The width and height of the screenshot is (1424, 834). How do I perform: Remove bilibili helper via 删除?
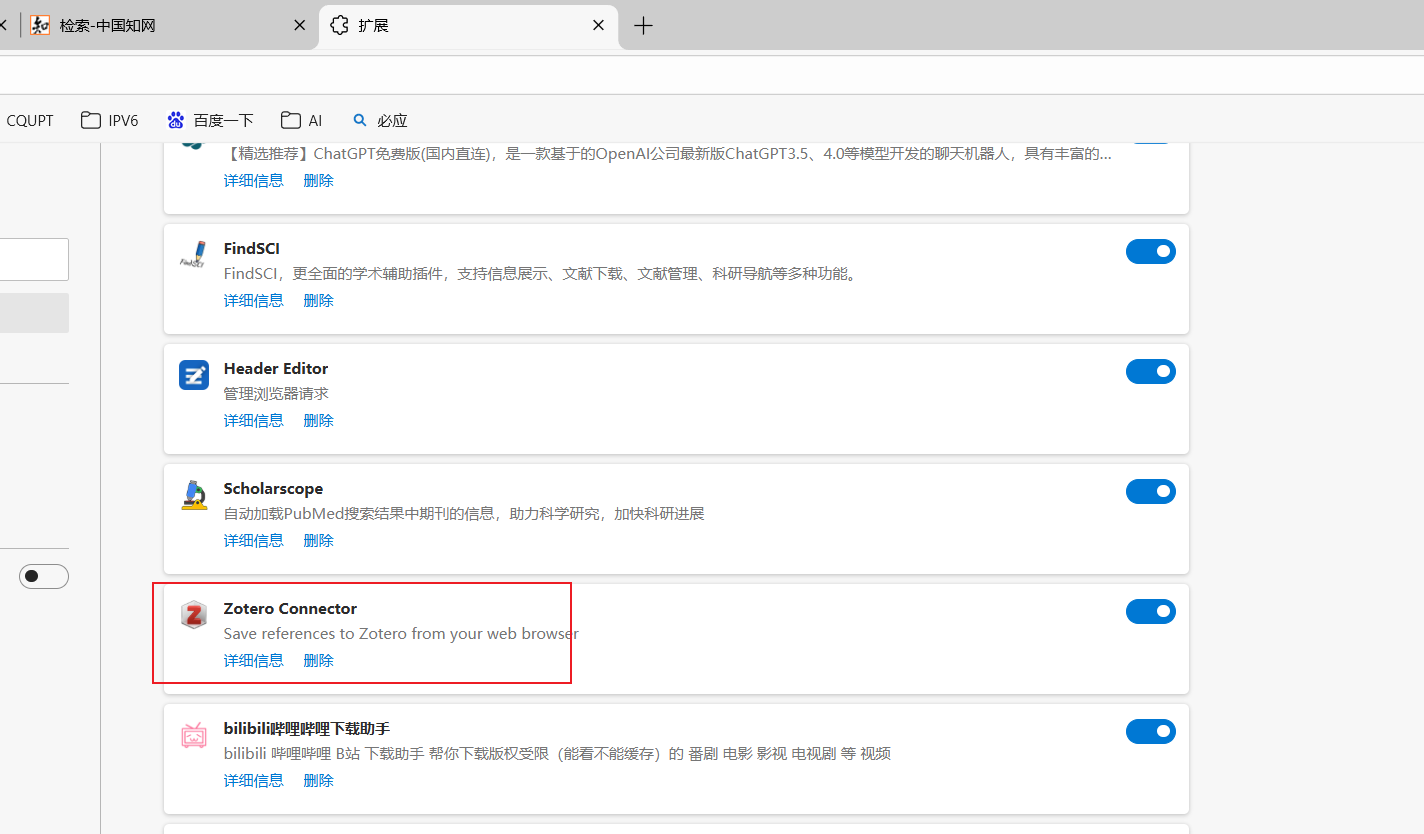[x=318, y=780]
